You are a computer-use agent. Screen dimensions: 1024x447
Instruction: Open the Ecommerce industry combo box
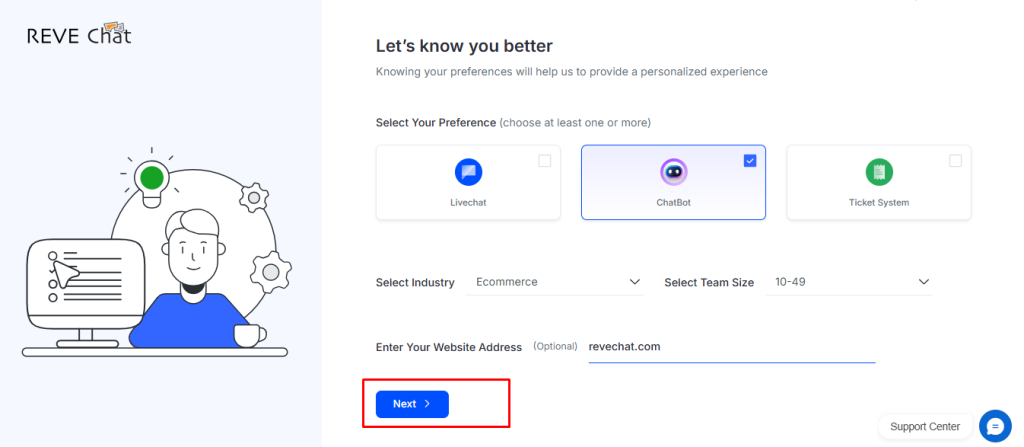pos(554,282)
